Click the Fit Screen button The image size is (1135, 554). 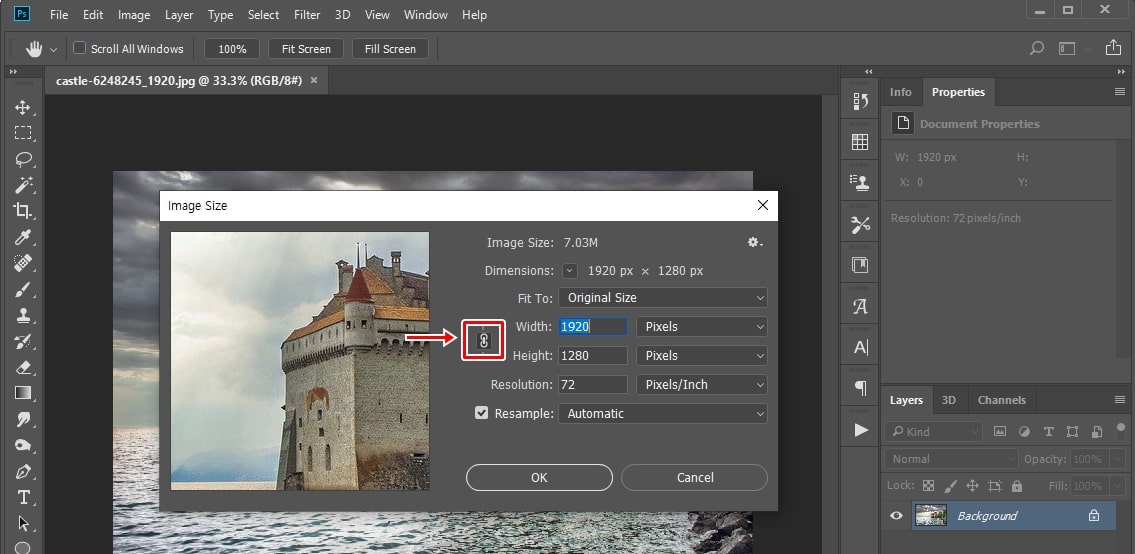coord(306,49)
